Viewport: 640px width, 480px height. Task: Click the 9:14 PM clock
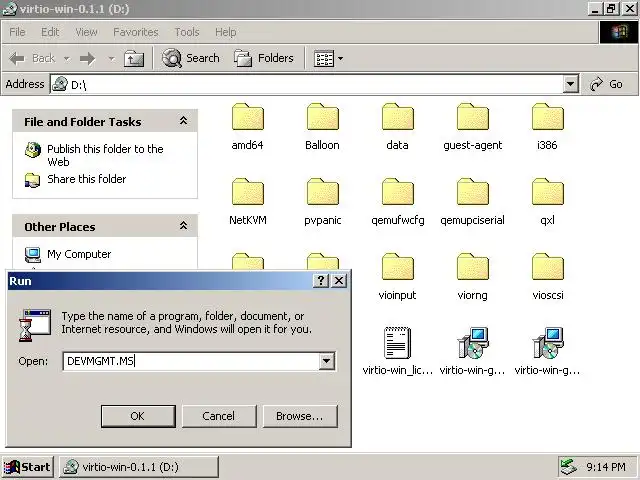tap(606, 467)
